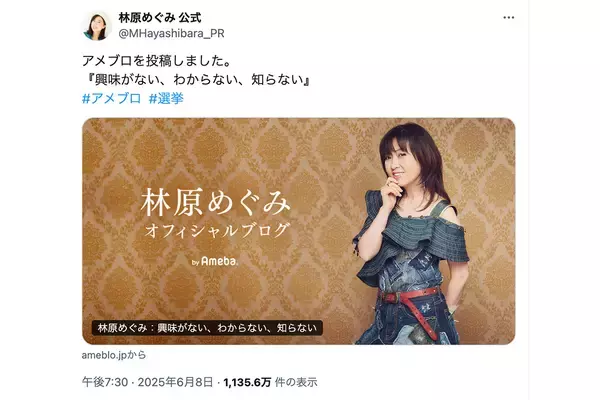The height and width of the screenshot is (400, 600).
Task: Click the 2025年6月8日 post date
Action: coord(175,382)
